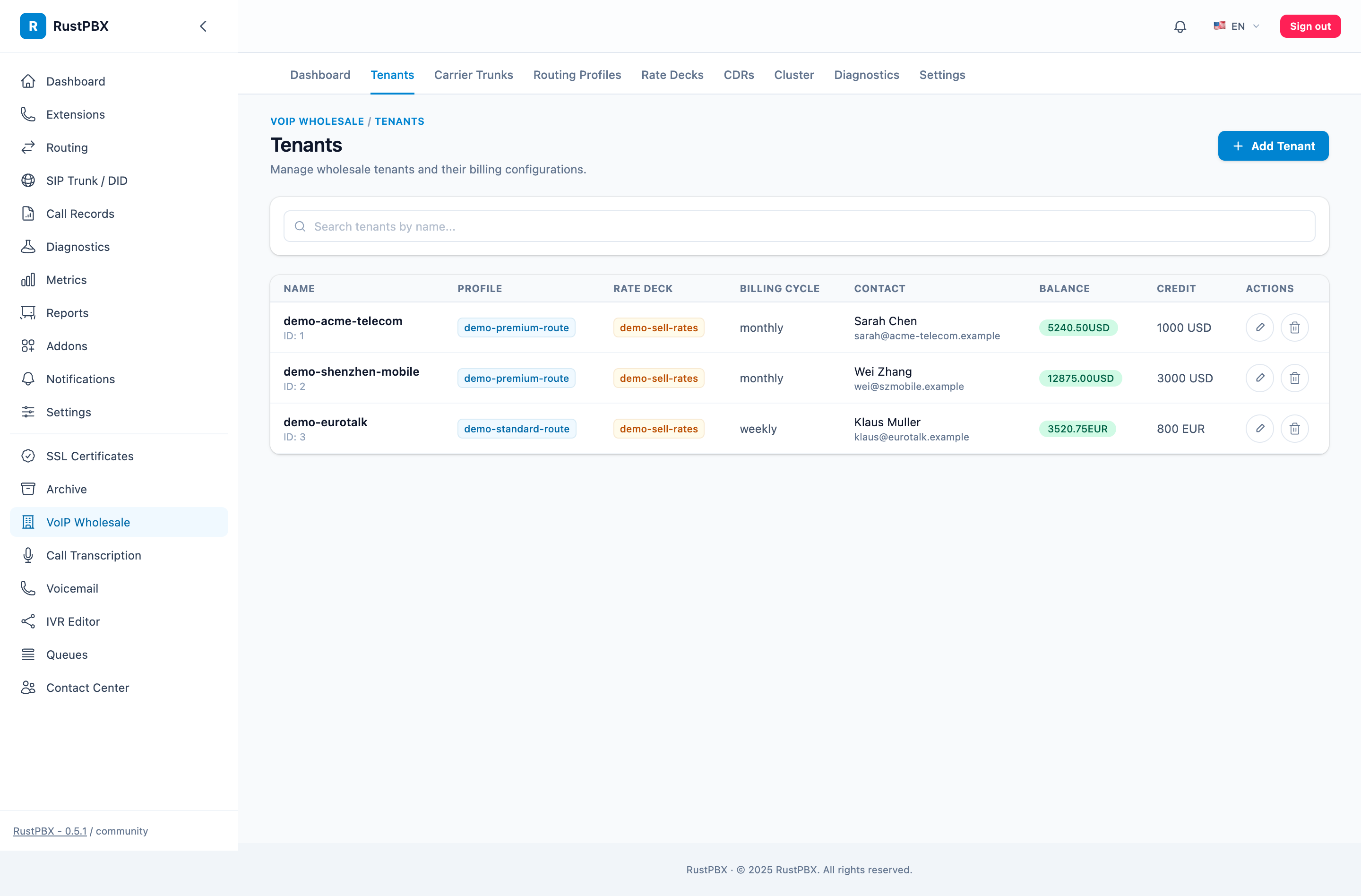This screenshot has width=1361, height=896.
Task: Collapse the sidebar with the chevron arrow
Action: (203, 26)
